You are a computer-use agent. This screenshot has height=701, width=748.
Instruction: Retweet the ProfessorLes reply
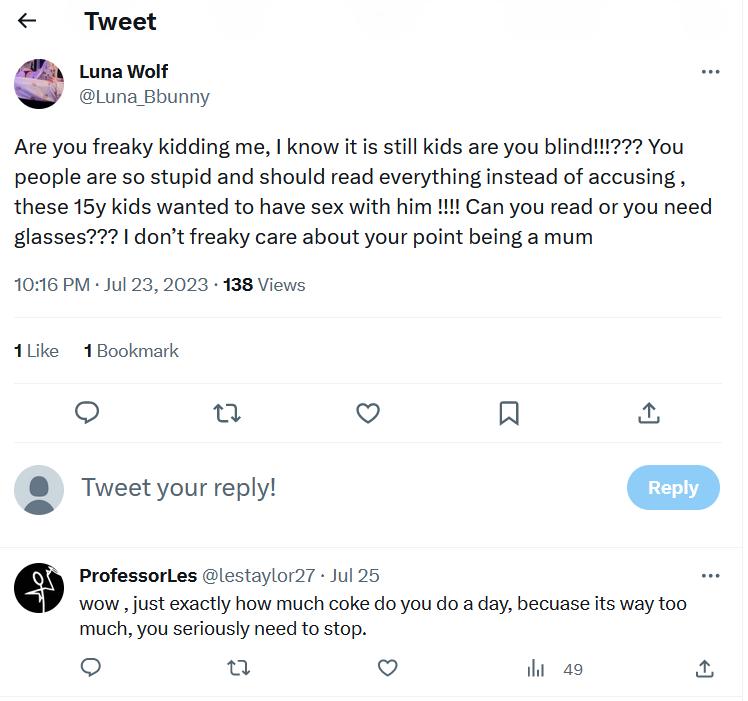point(239,668)
